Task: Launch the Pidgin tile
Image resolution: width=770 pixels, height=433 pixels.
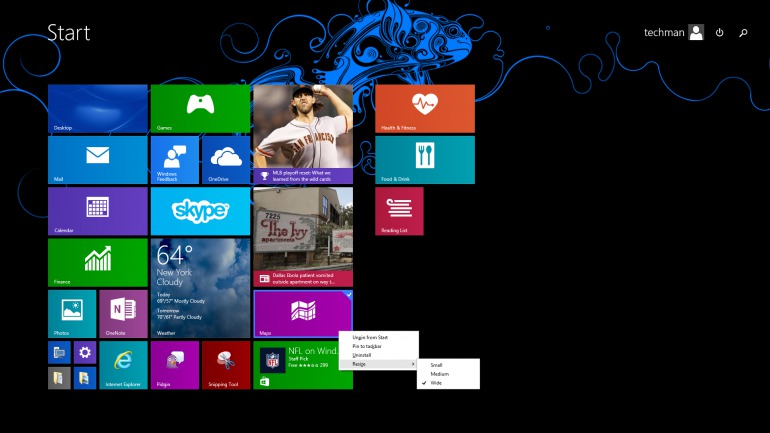Action: (175, 365)
